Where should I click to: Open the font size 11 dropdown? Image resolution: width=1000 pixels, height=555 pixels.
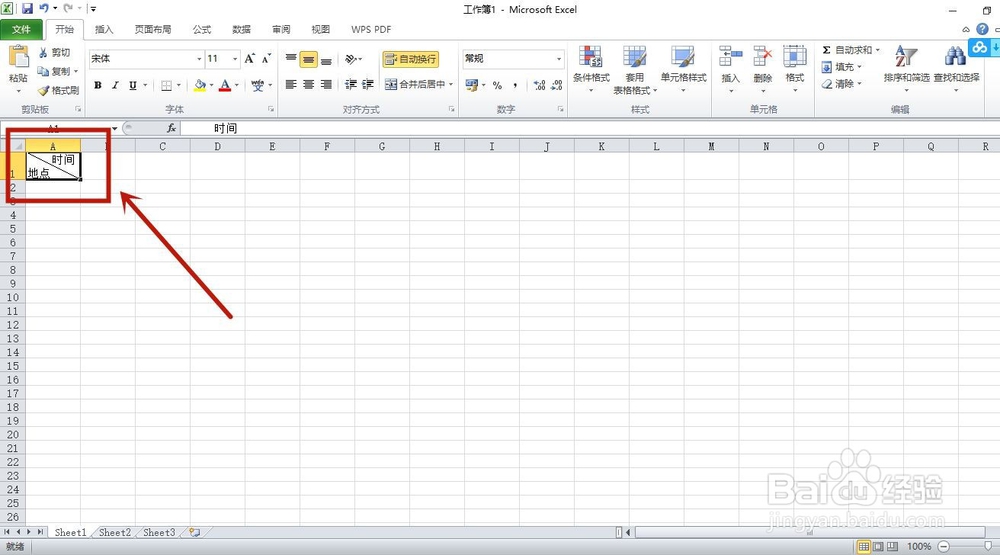point(235,59)
